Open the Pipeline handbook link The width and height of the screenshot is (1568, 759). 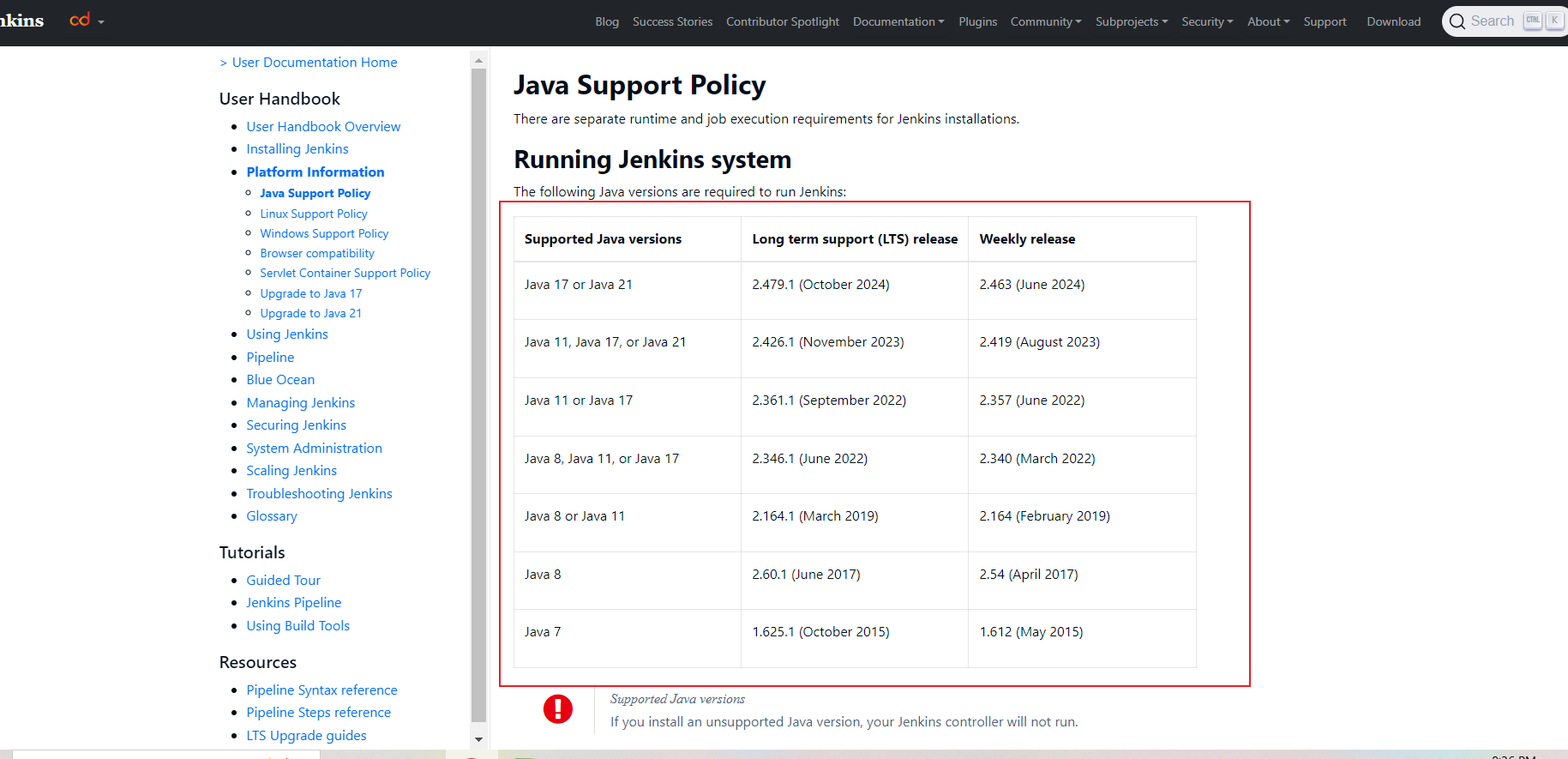tap(270, 357)
